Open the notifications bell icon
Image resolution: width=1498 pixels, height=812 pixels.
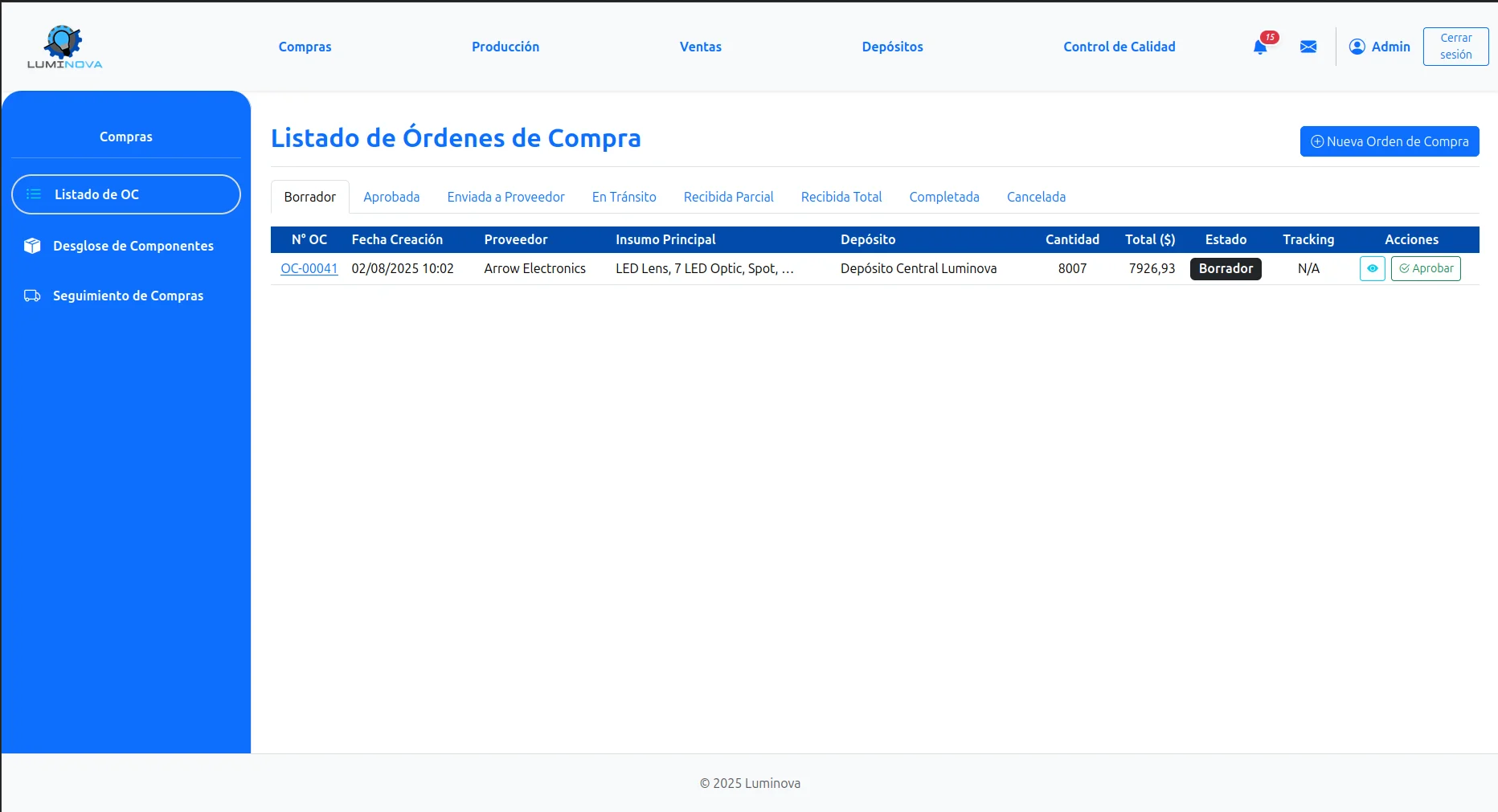(1260, 47)
